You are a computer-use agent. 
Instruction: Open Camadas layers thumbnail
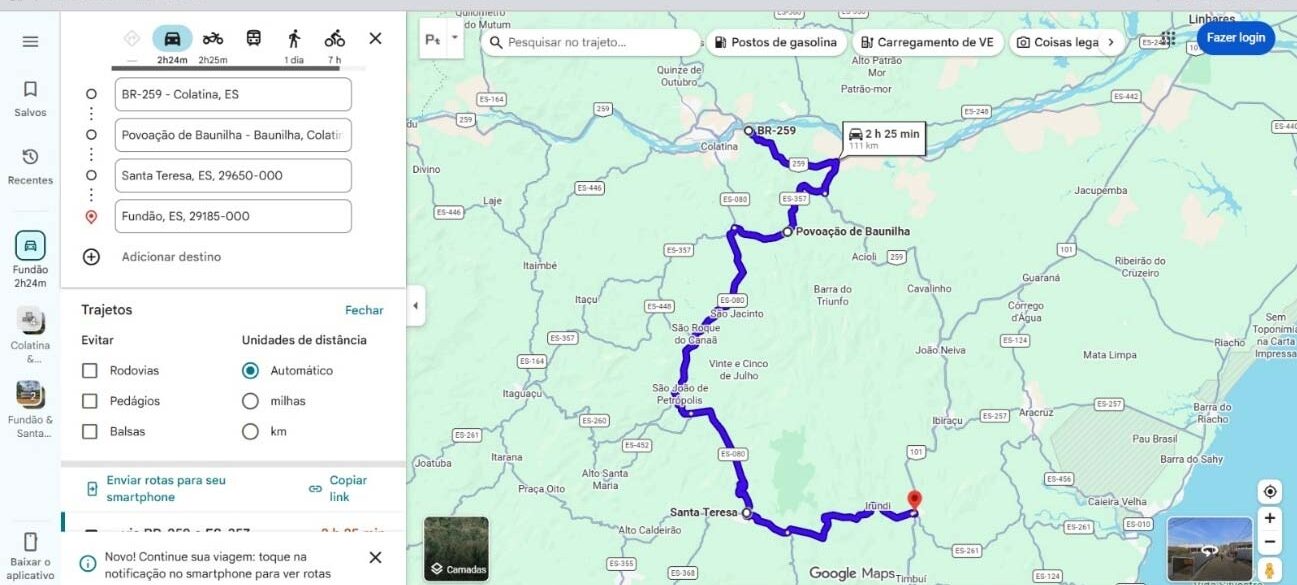pyautogui.click(x=456, y=548)
